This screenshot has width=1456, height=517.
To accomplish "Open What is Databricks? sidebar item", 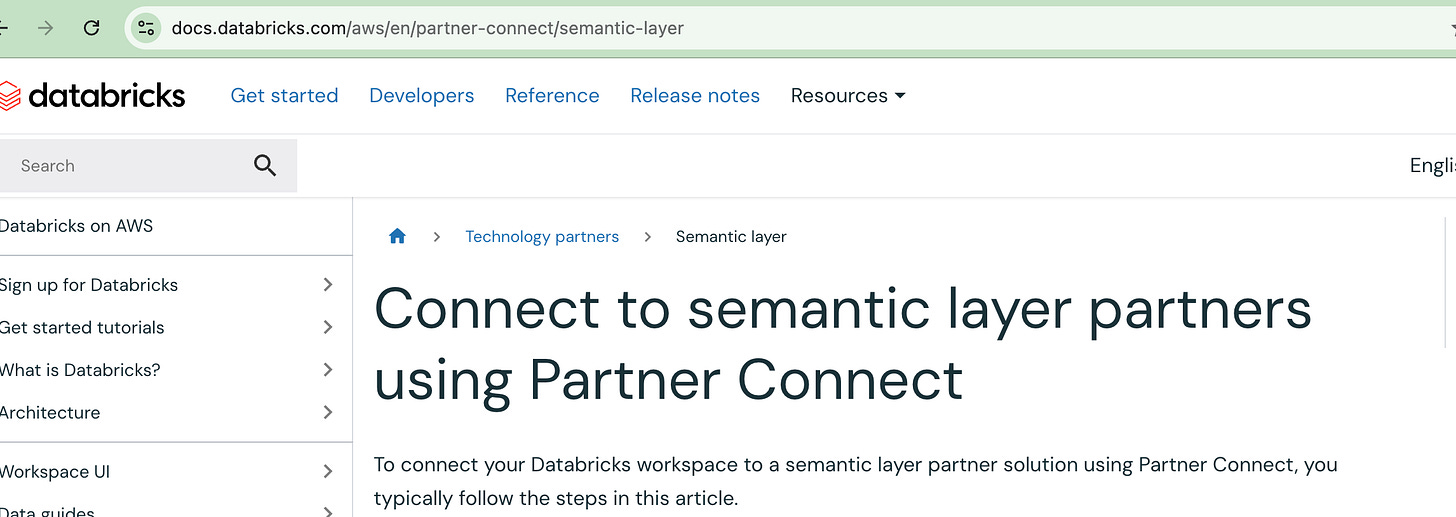I will (80, 369).
